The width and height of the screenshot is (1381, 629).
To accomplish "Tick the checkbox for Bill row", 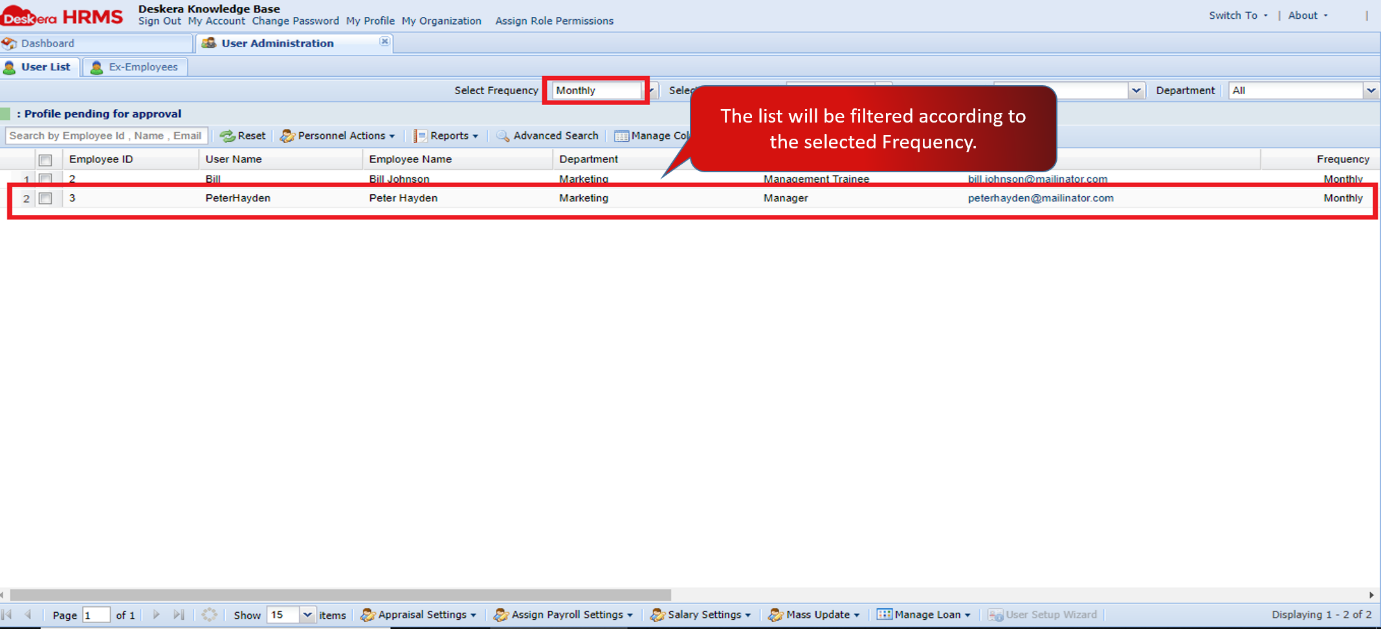I will click(45, 179).
